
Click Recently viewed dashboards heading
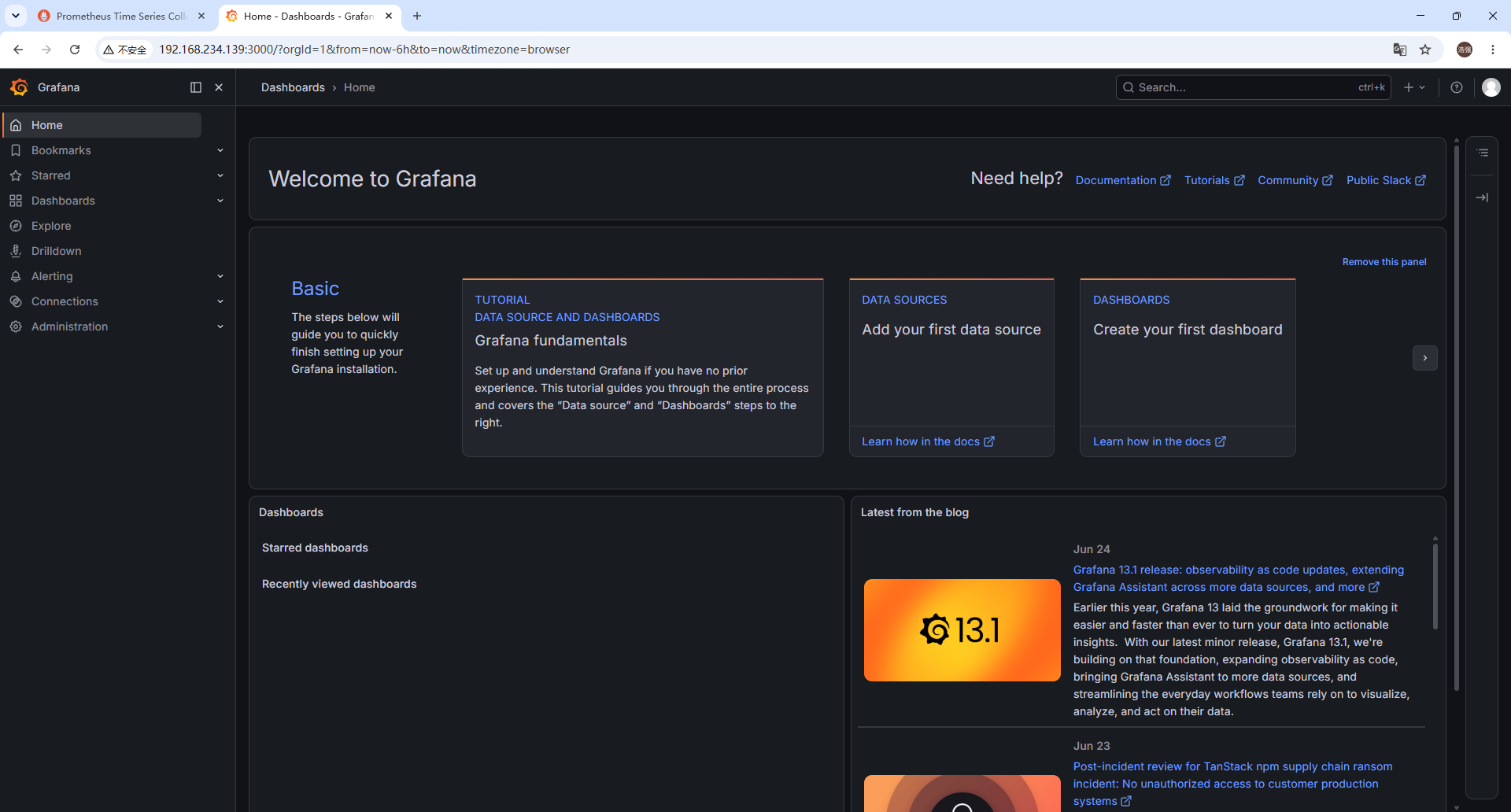pos(339,584)
